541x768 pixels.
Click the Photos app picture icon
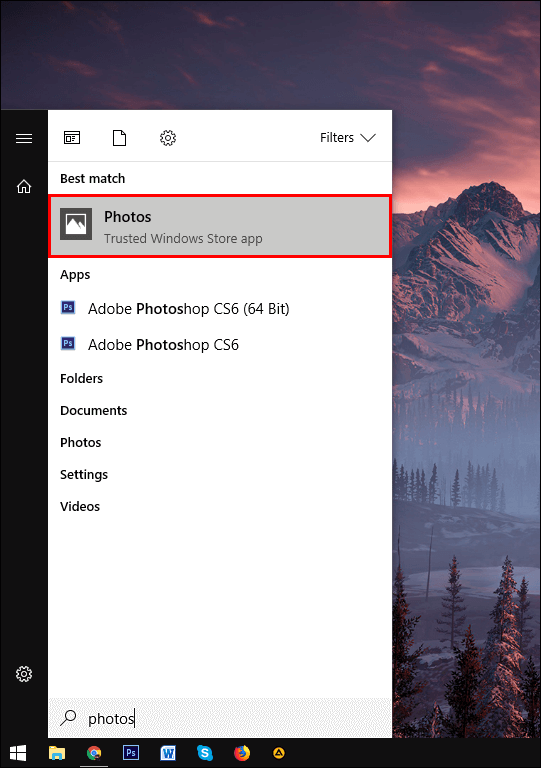76,224
